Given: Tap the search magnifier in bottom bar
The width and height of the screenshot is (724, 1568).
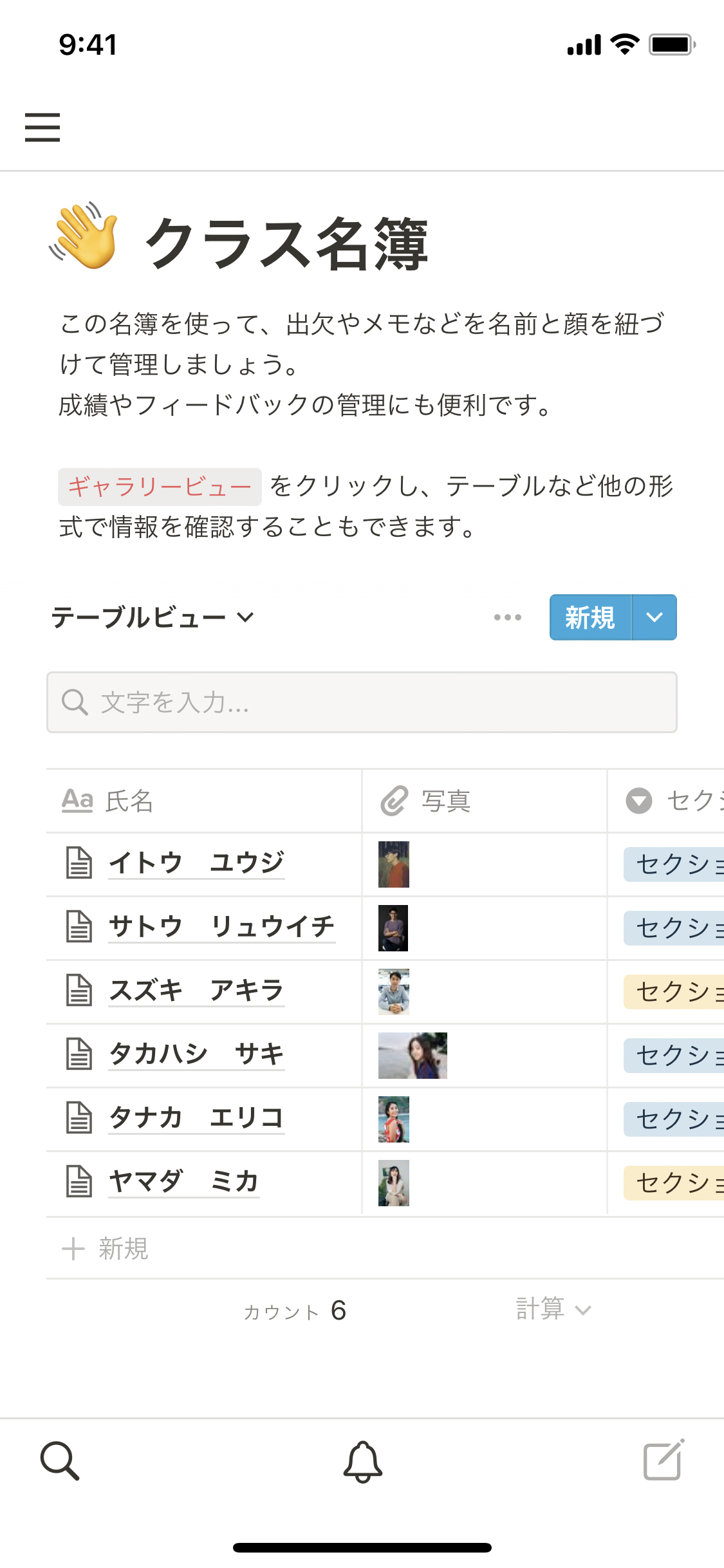Looking at the screenshot, I should [60, 1461].
